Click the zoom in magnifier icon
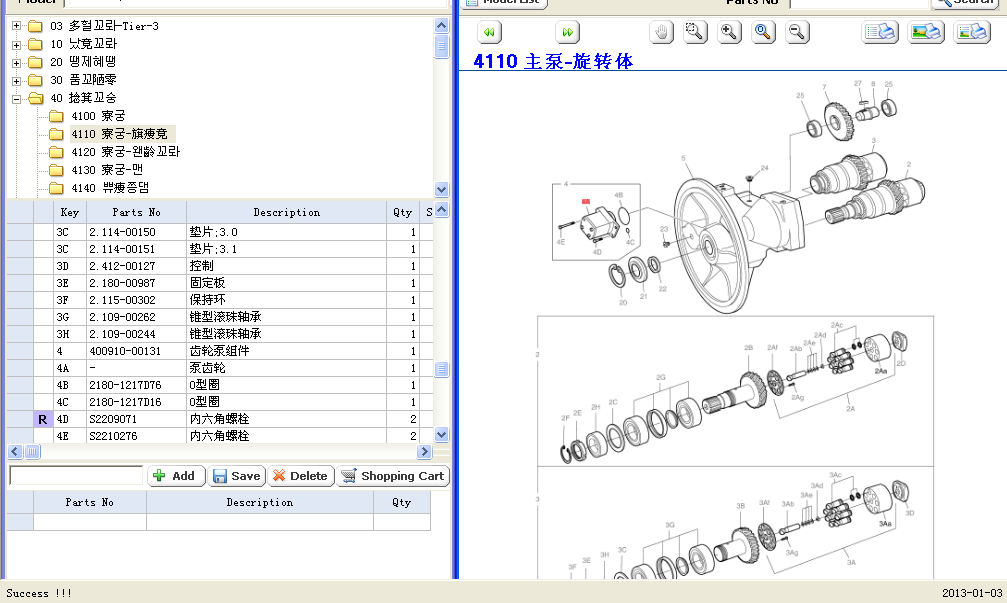Screen dimensions: 1007x603 [729, 32]
